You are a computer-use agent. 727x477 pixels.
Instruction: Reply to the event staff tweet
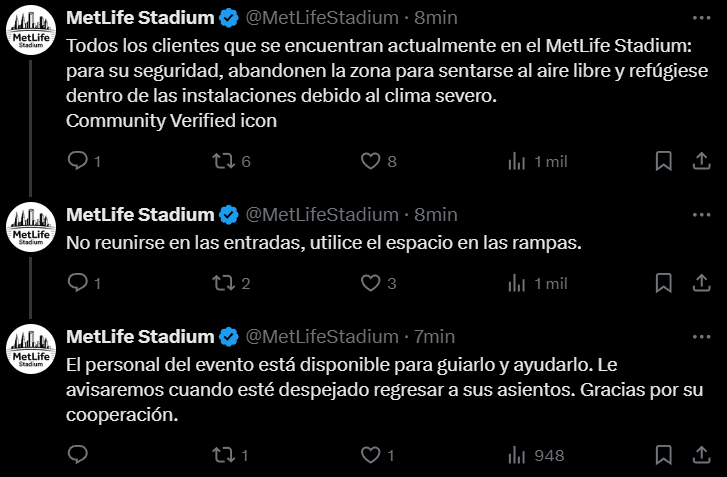click(x=78, y=455)
